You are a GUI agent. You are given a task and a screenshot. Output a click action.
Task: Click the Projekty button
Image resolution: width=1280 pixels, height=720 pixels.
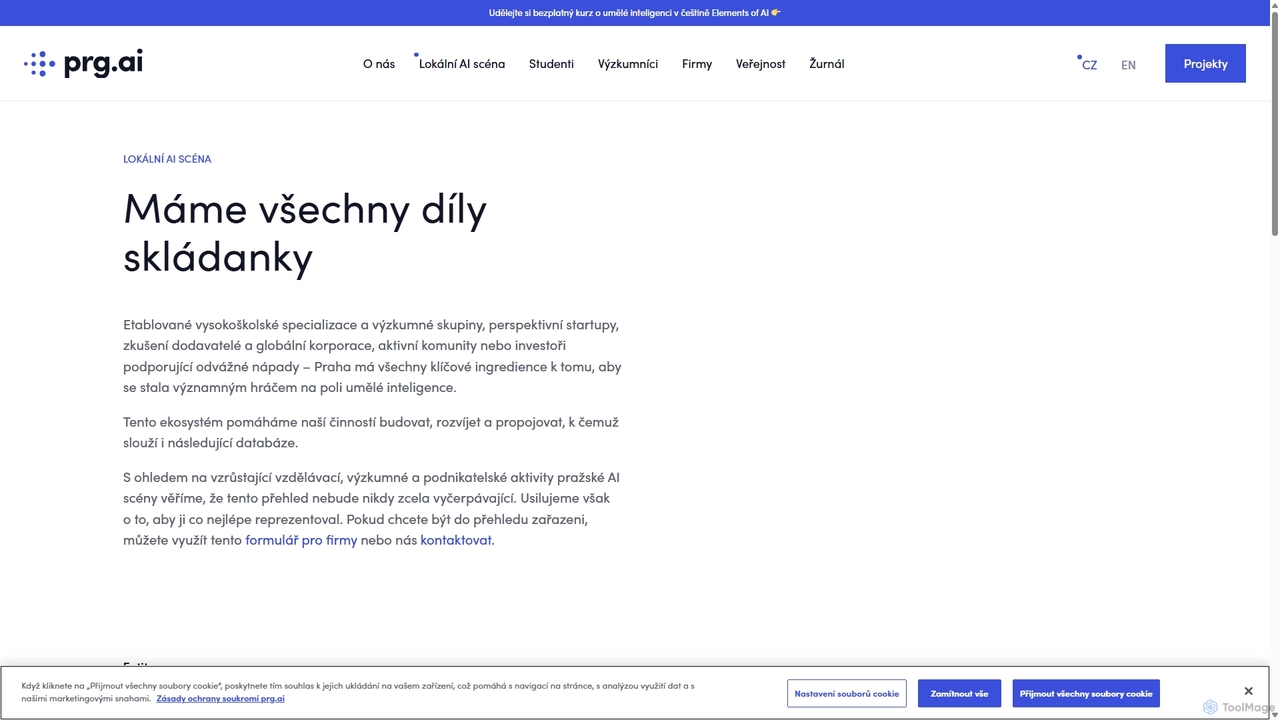point(1205,63)
